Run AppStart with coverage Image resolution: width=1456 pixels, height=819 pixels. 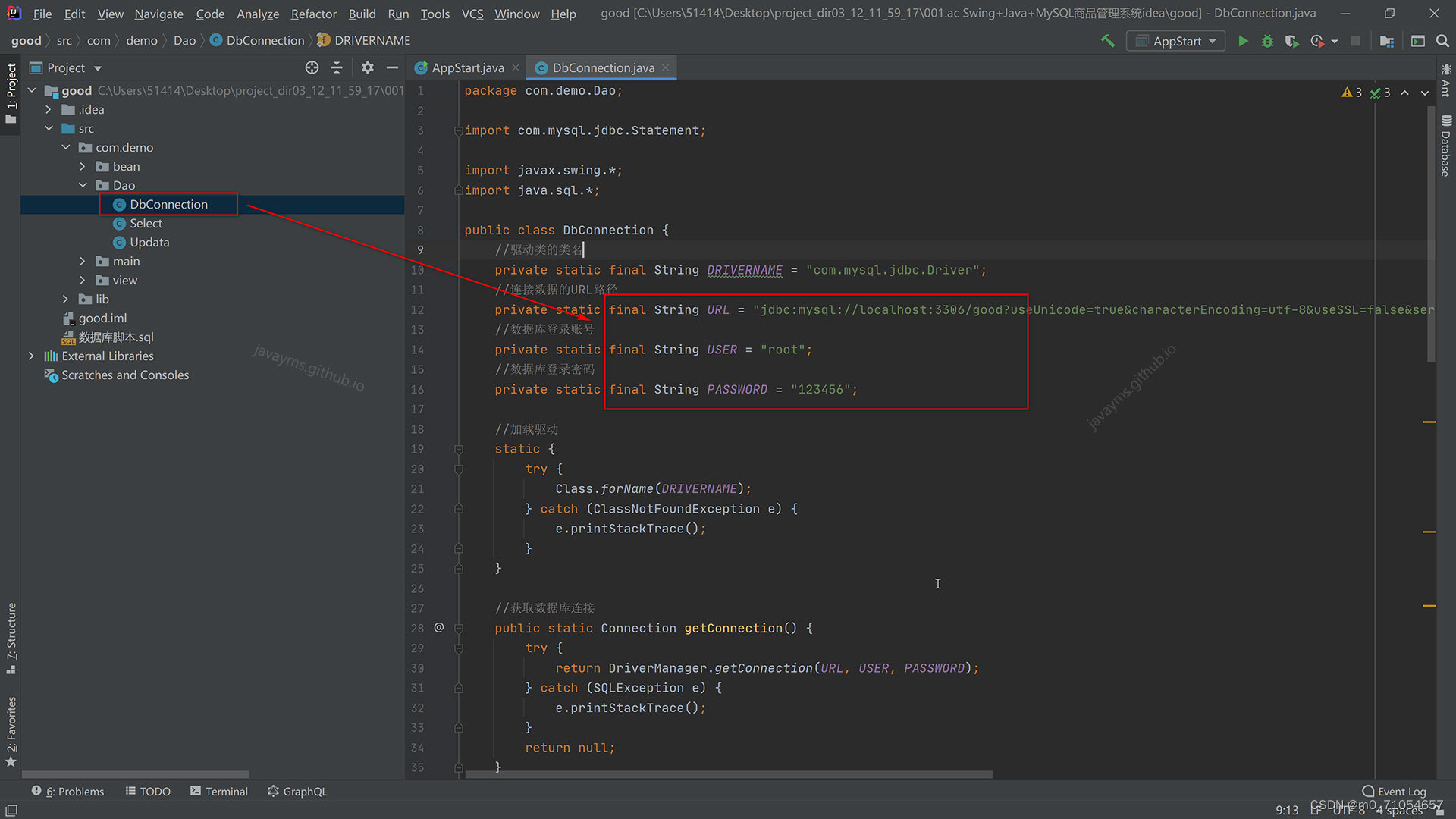pos(1291,41)
